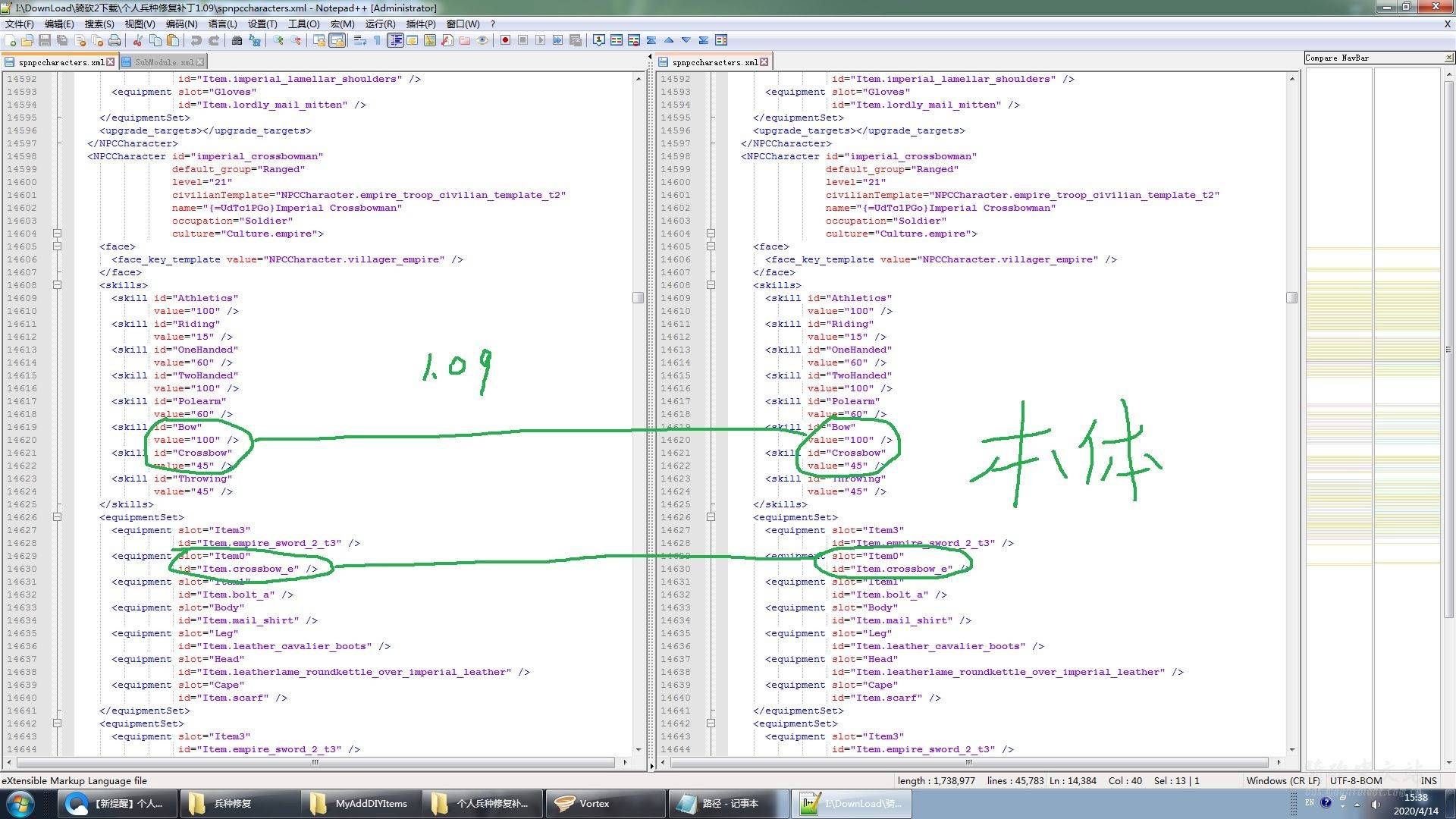Viewport: 1456px width, 819px height.
Task: Click the Open file toolbar icon
Action: click(27, 40)
